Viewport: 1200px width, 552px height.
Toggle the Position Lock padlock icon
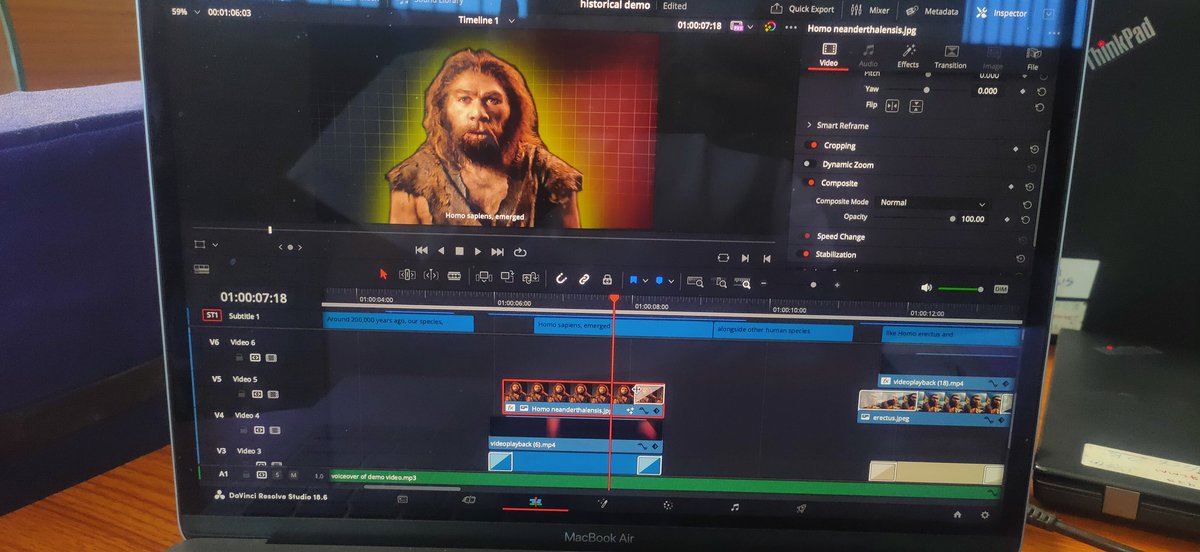pos(608,280)
